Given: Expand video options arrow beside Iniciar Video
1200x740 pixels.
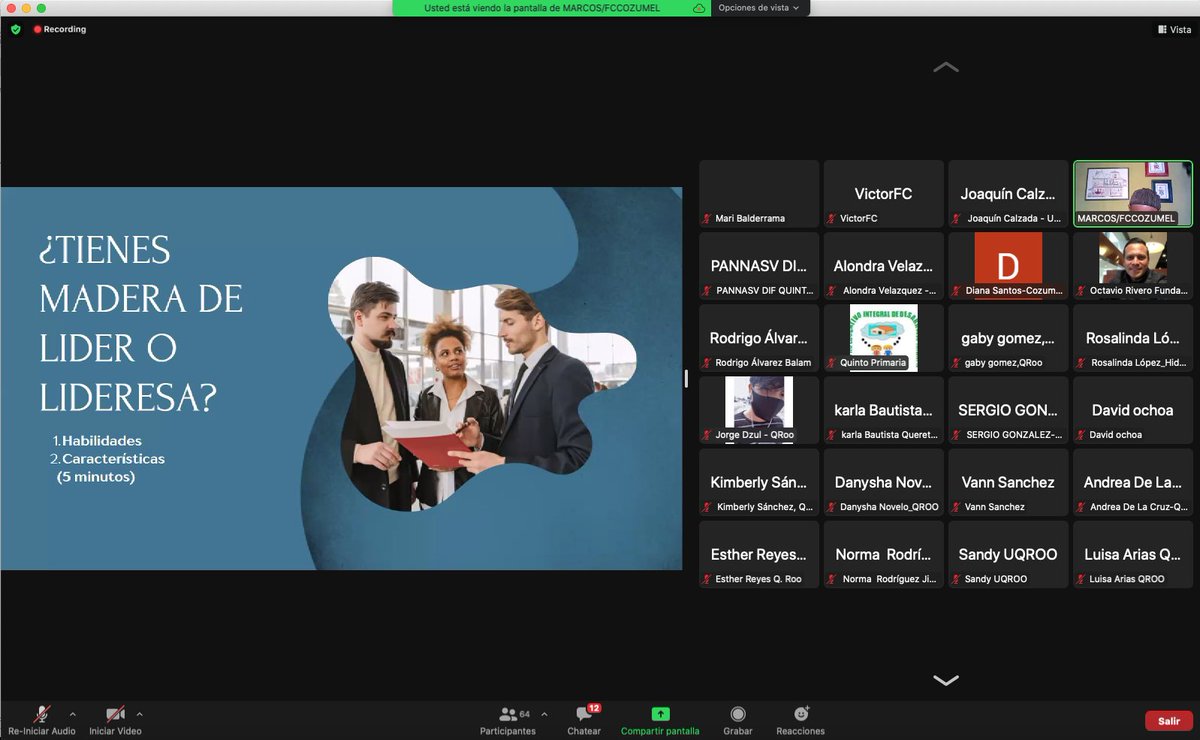Looking at the screenshot, I should [x=139, y=714].
